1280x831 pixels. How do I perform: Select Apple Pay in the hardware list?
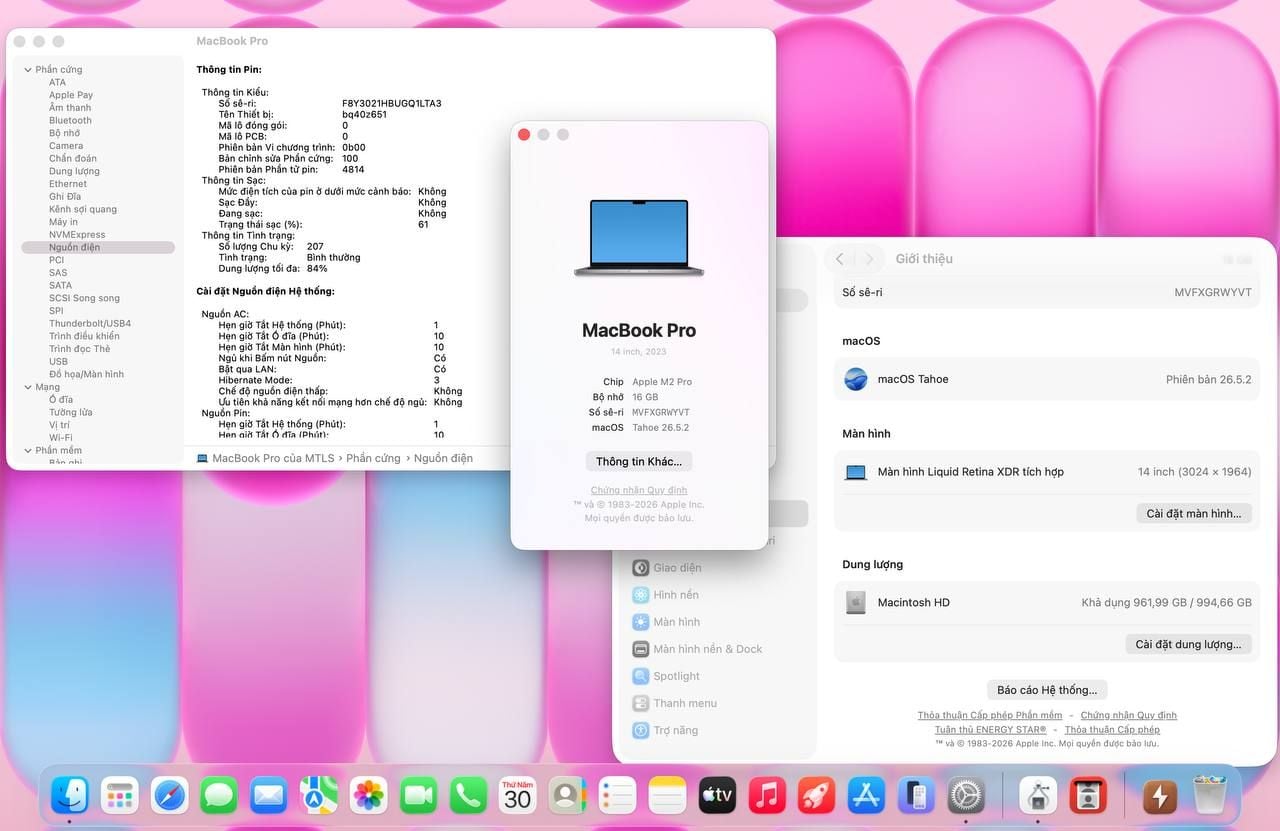tap(71, 95)
